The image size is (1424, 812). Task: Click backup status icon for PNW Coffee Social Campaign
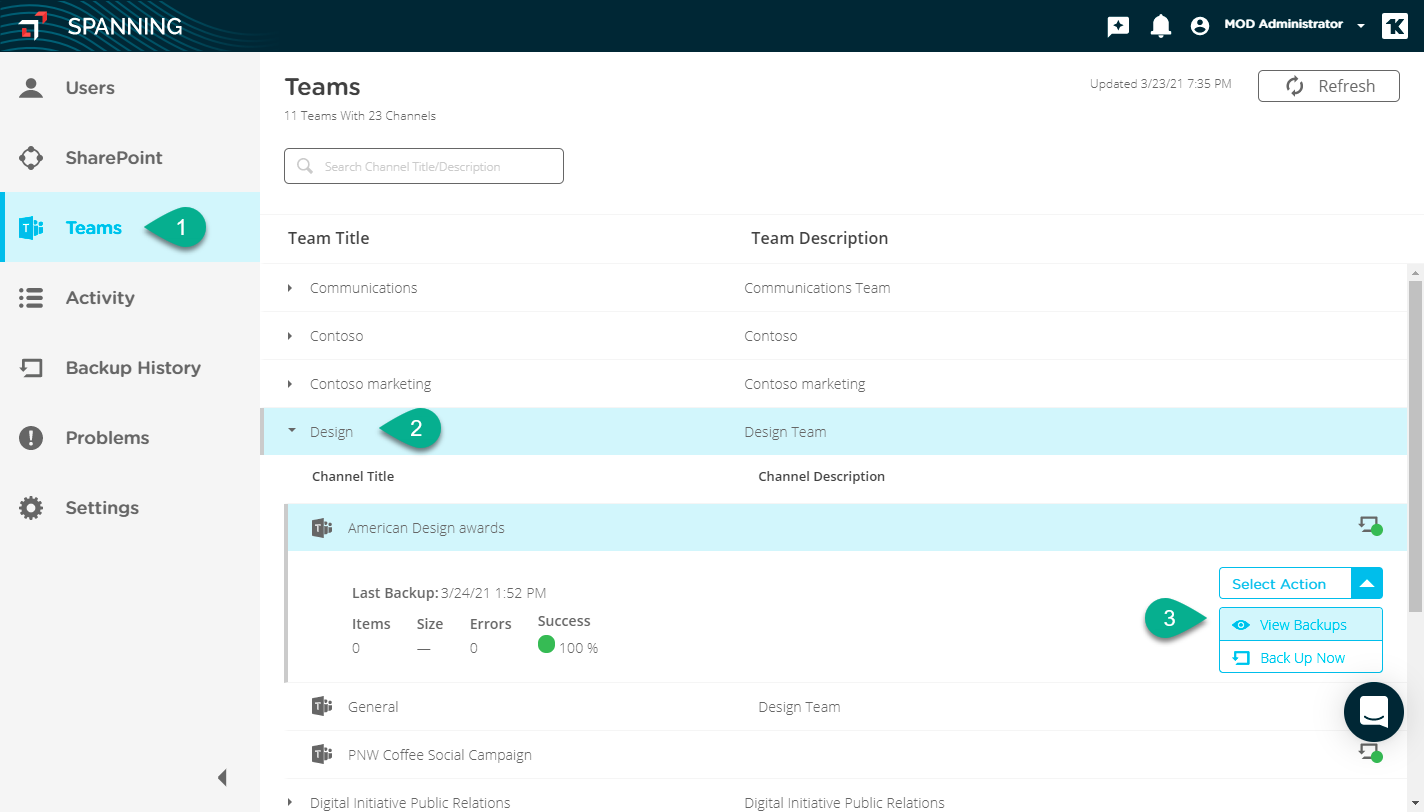1370,752
